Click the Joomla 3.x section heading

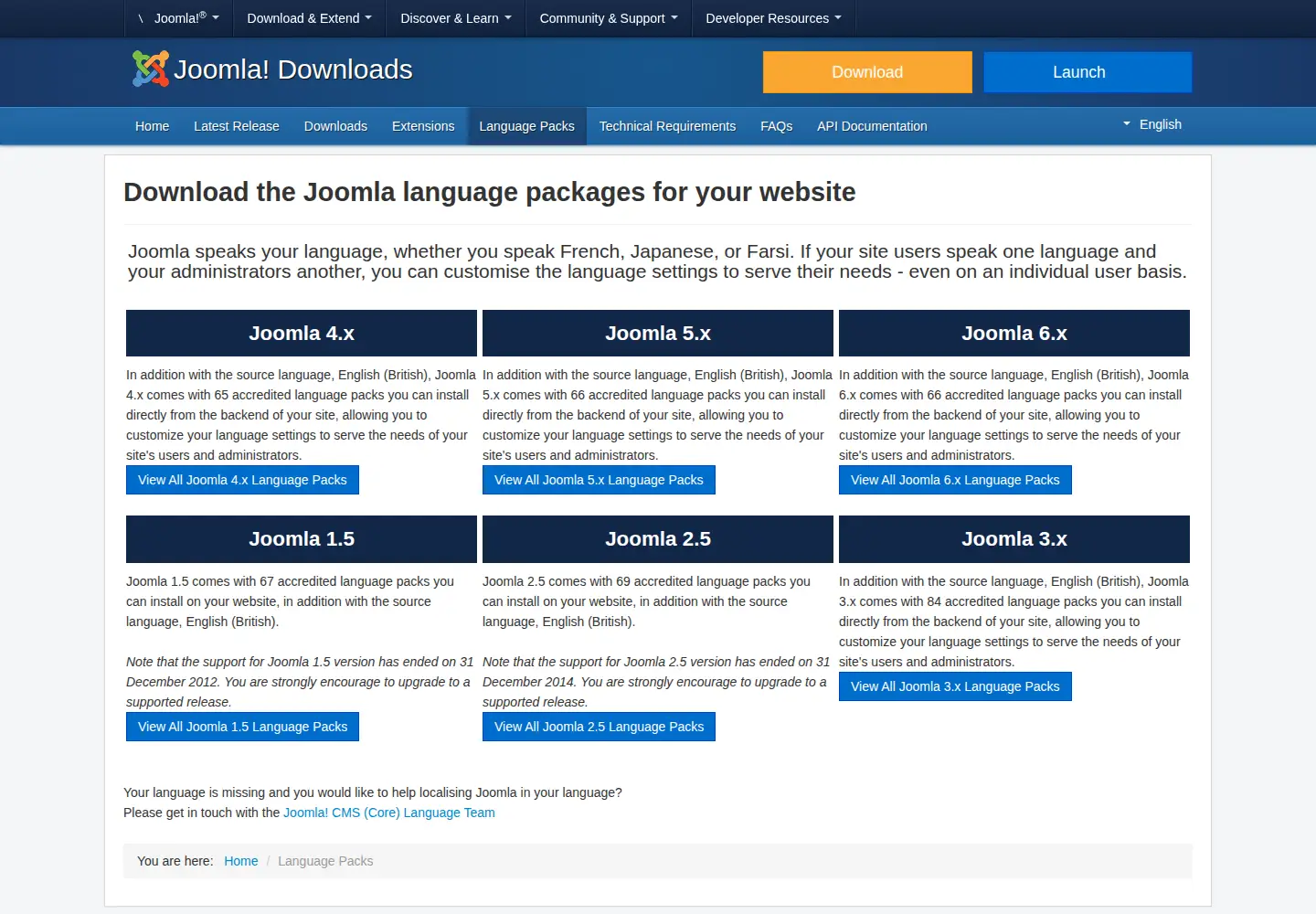pyautogui.click(x=1014, y=539)
